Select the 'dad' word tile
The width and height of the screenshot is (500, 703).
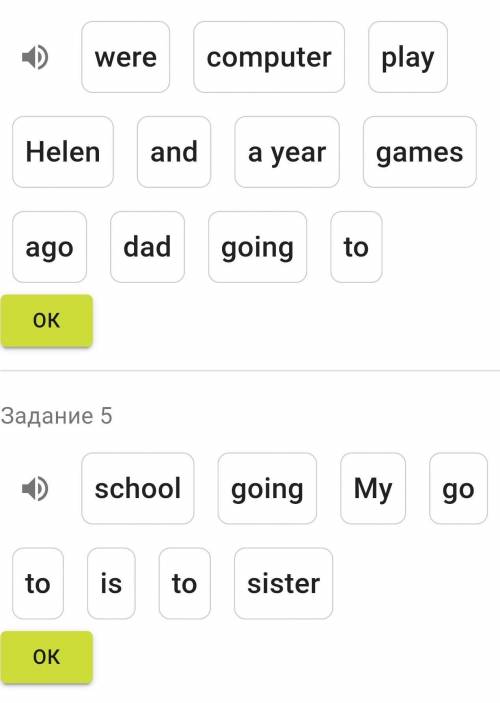point(148,247)
